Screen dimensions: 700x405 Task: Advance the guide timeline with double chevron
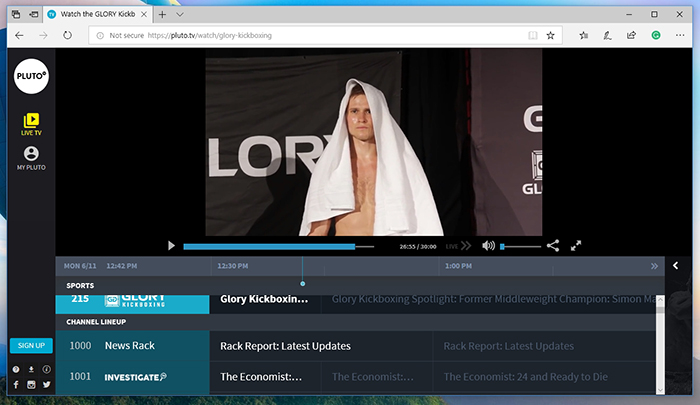pos(654,266)
